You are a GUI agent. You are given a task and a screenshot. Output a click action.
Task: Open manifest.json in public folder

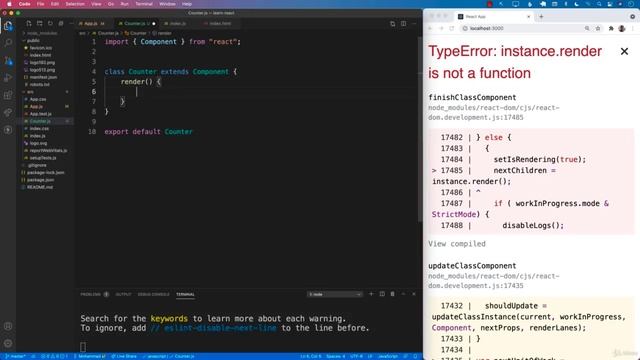[43, 77]
